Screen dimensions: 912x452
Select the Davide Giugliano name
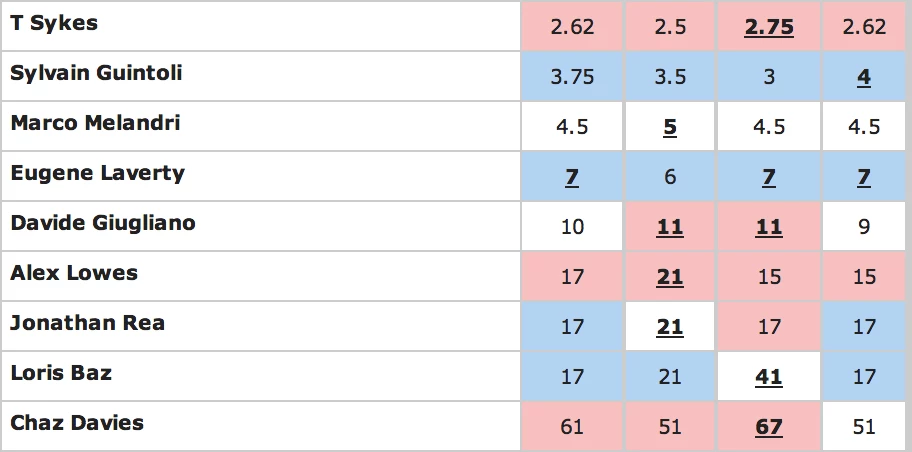[x=102, y=223]
